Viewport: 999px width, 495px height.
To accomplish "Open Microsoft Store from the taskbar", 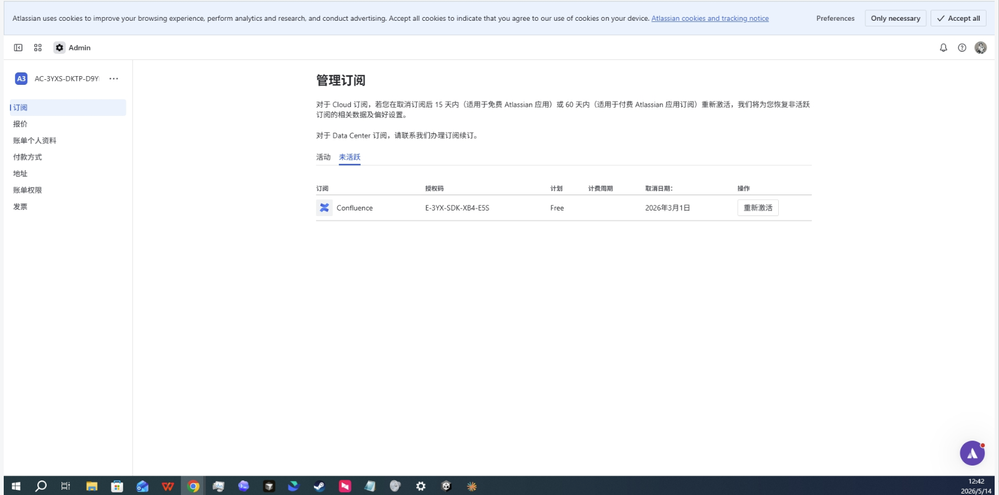I will (117, 486).
